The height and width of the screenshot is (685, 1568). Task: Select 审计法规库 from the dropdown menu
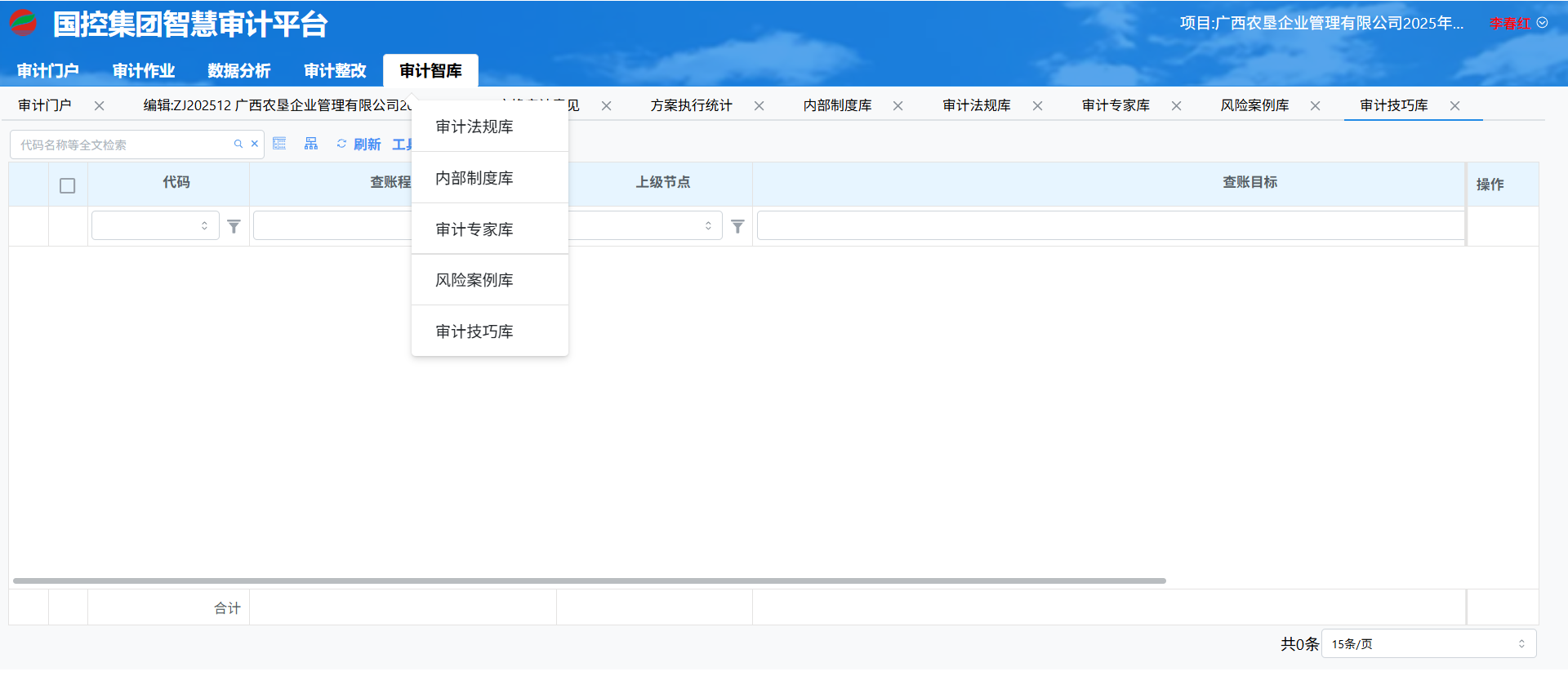pyautogui.click(x=474, y=127)
